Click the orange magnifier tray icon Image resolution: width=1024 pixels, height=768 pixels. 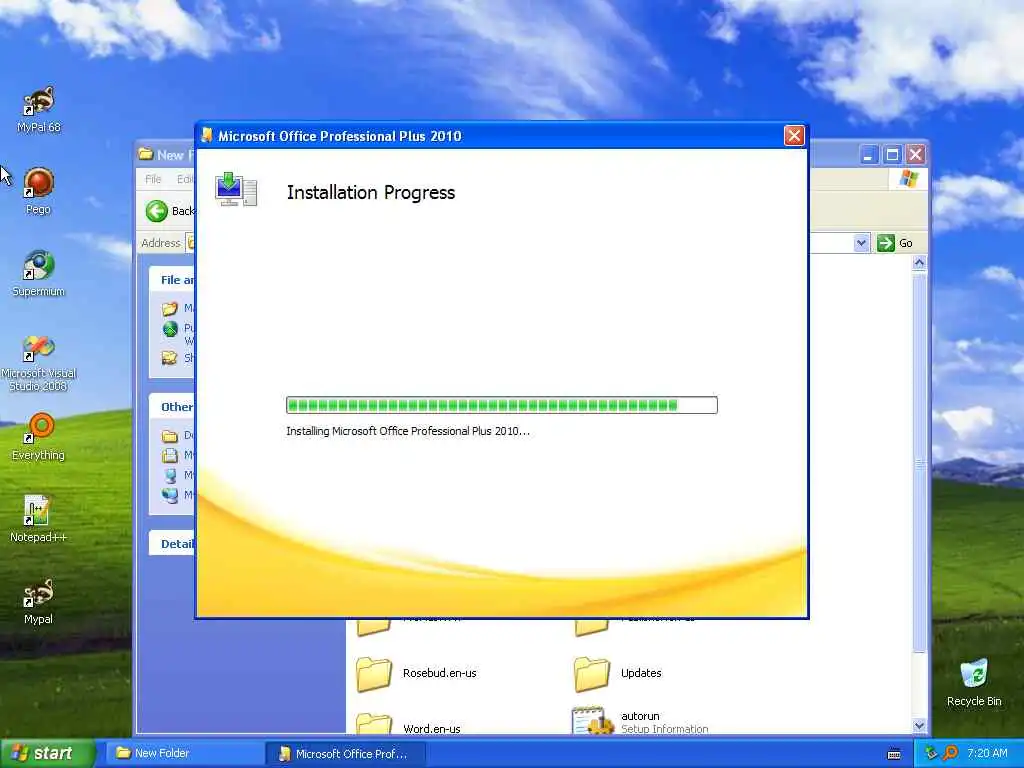coord(951,754)
